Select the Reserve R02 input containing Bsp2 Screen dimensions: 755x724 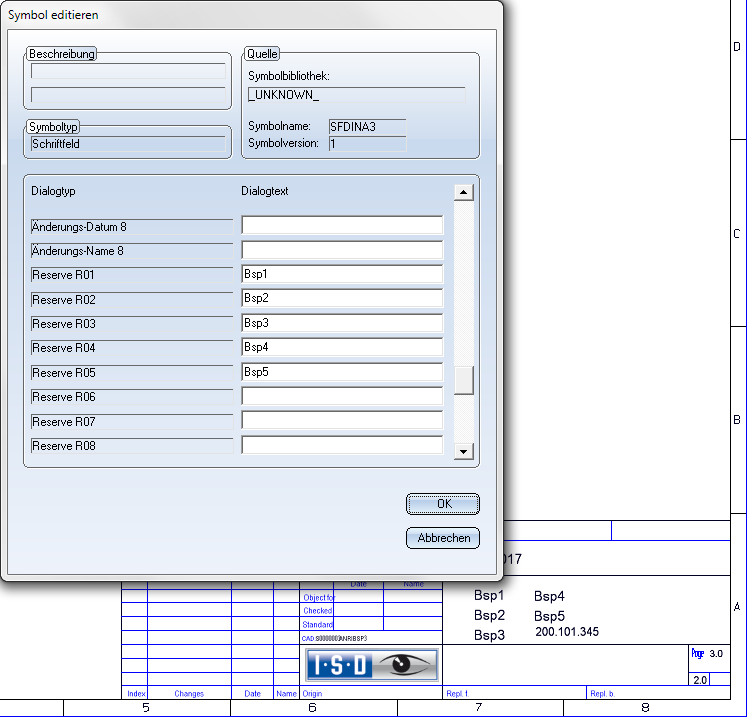[342, 298]
